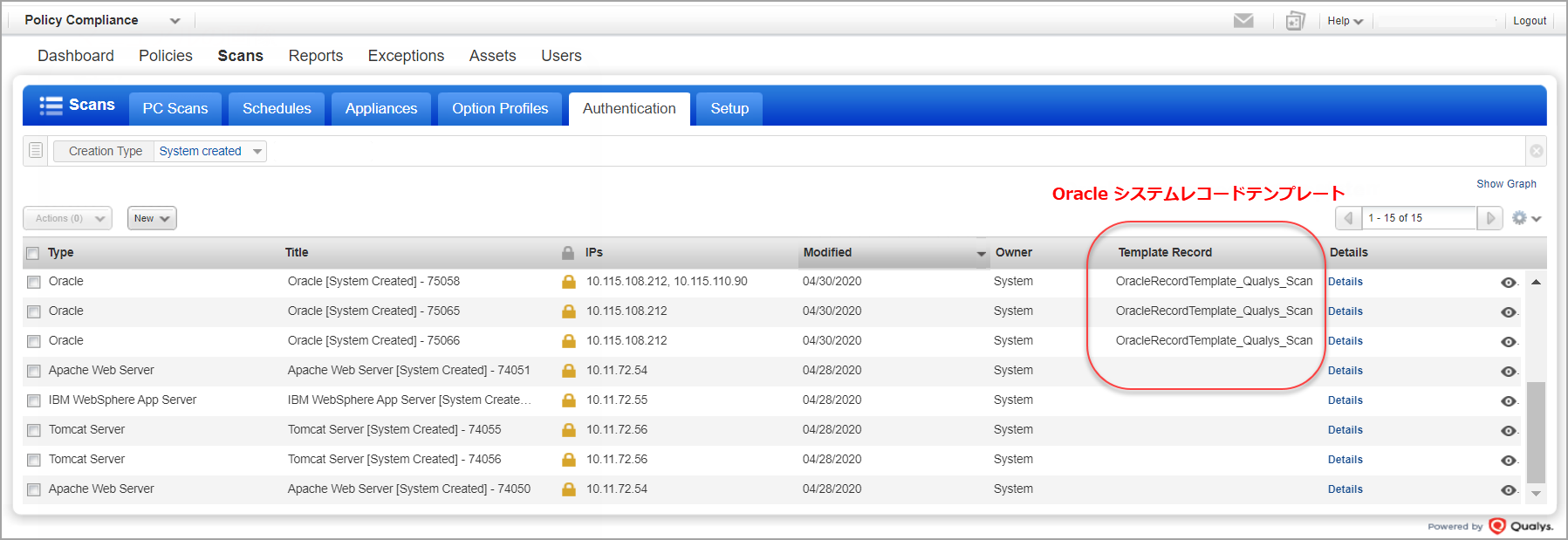Open the filter list icon beside Creation Type
The image size is (1568, 540).
36,151
